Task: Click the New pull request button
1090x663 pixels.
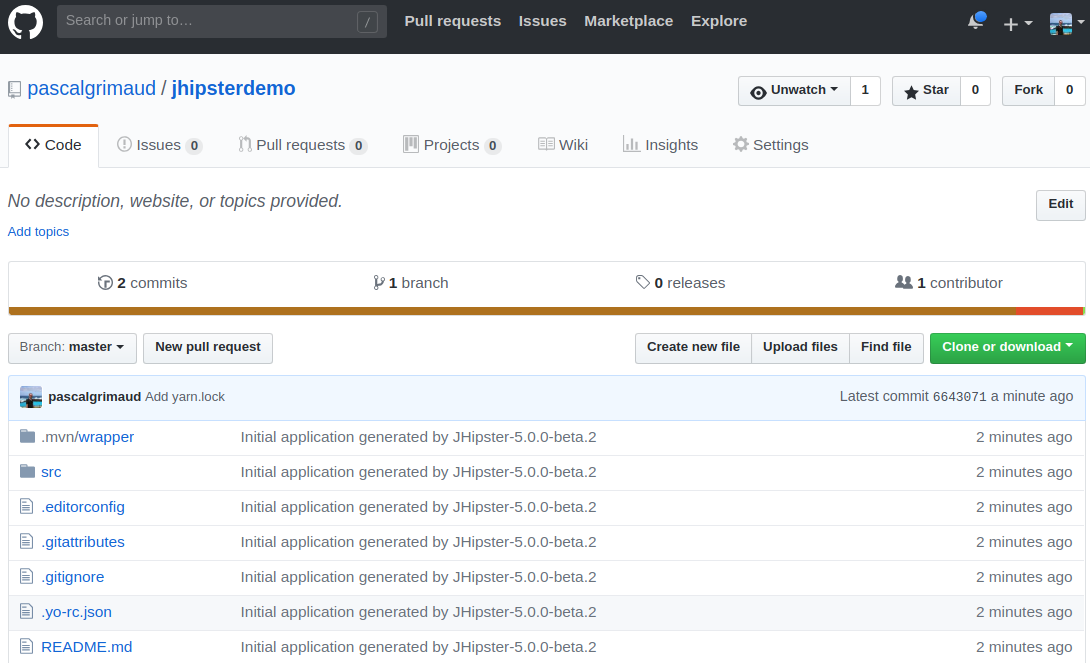Action: [208, 347]
